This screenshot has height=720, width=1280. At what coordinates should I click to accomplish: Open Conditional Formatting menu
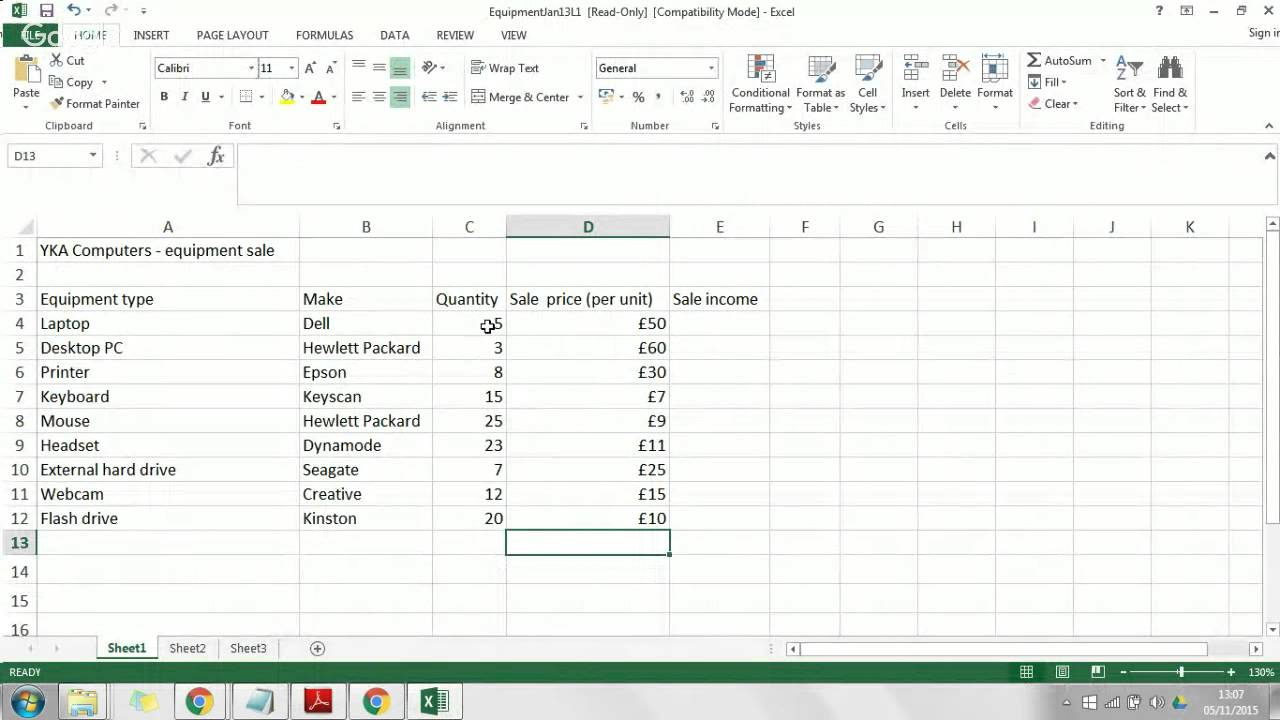761,84
